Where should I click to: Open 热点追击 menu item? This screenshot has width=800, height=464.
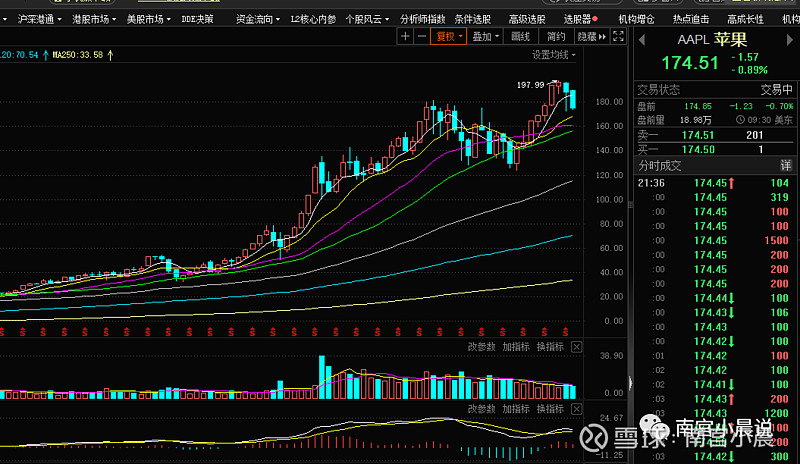(691, 19)
